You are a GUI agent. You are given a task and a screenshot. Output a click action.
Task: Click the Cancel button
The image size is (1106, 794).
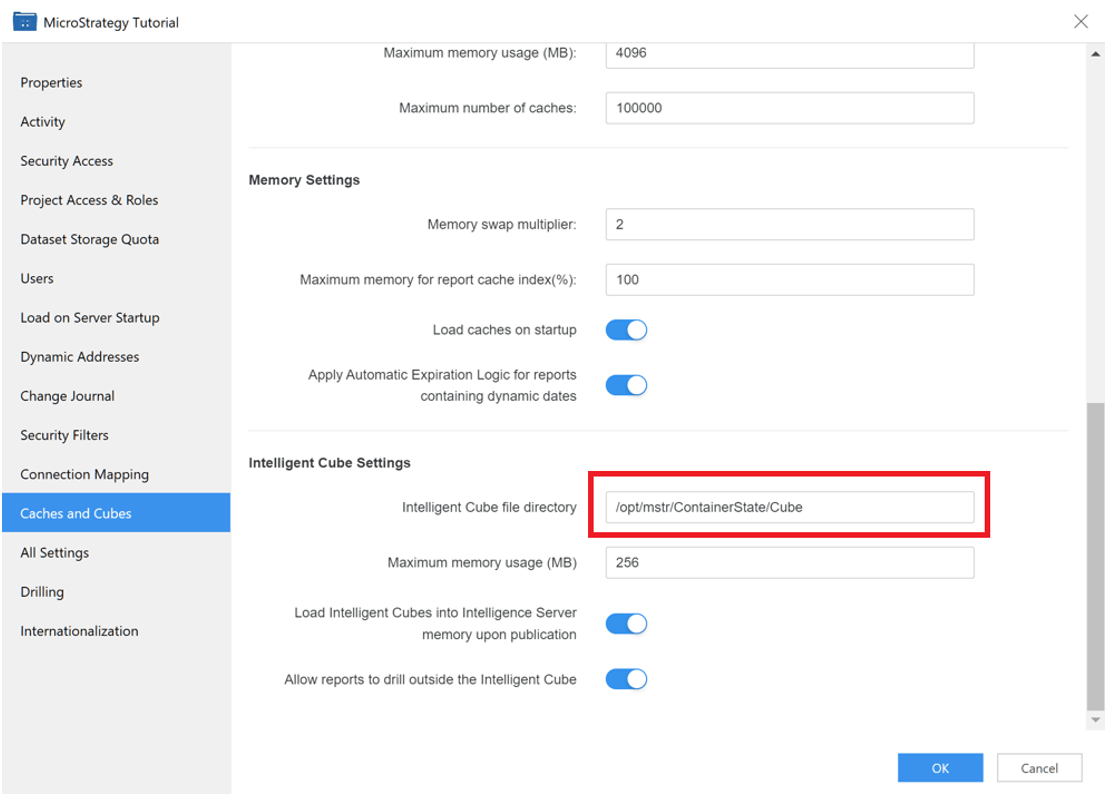pos(1039,768)
